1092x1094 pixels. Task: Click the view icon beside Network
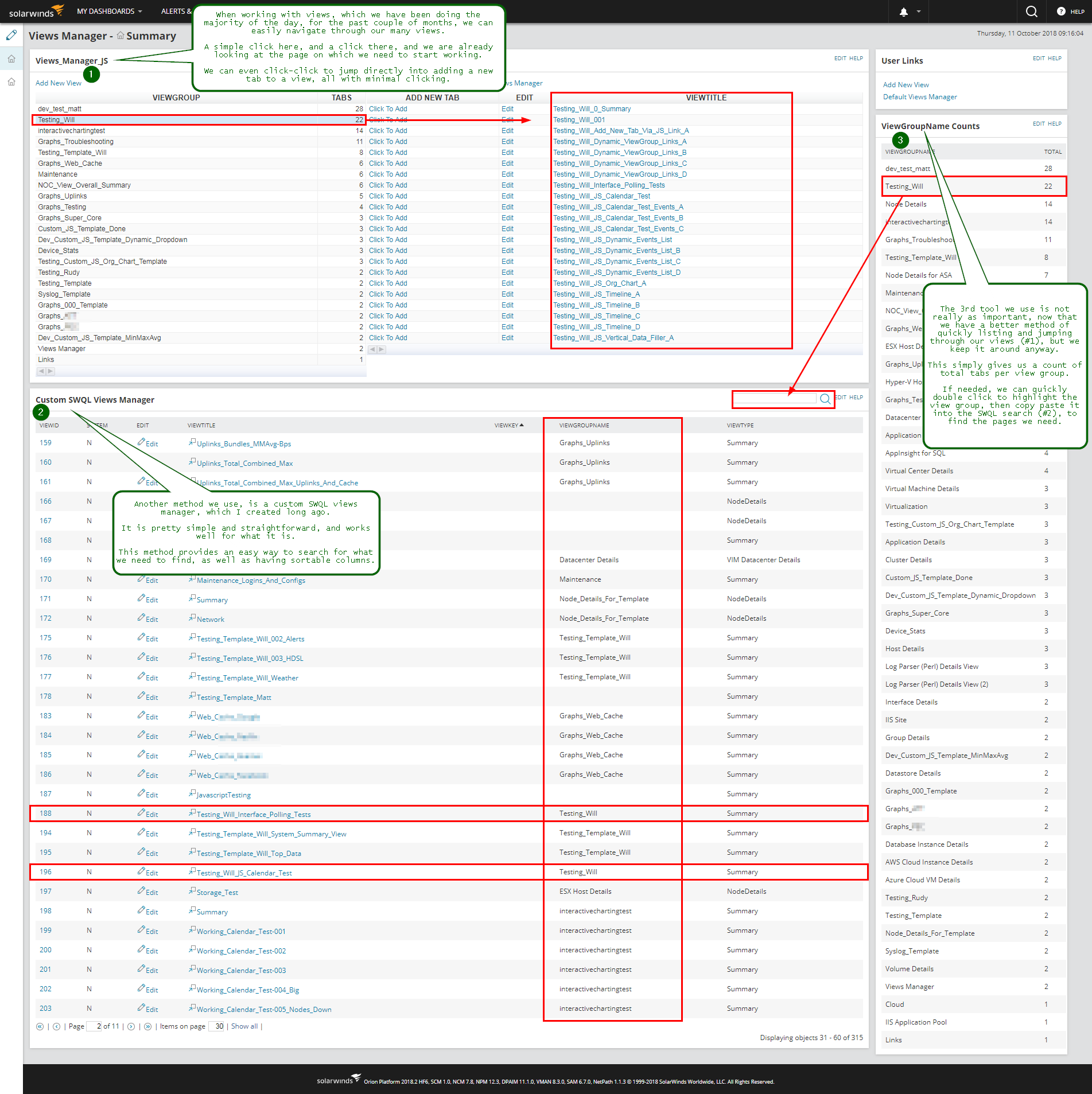point(192,618)
